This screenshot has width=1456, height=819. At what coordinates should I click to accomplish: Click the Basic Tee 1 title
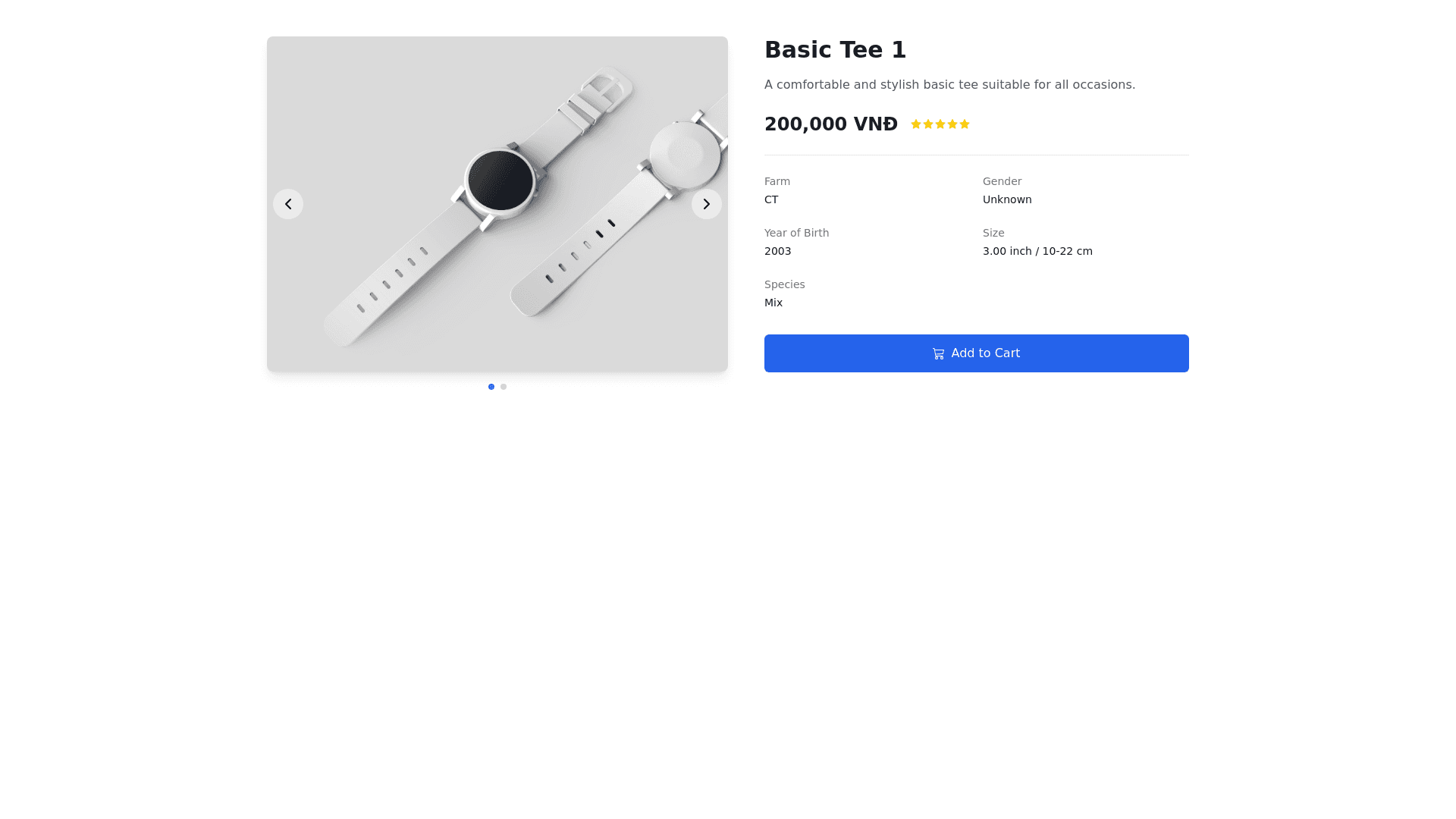835,50
